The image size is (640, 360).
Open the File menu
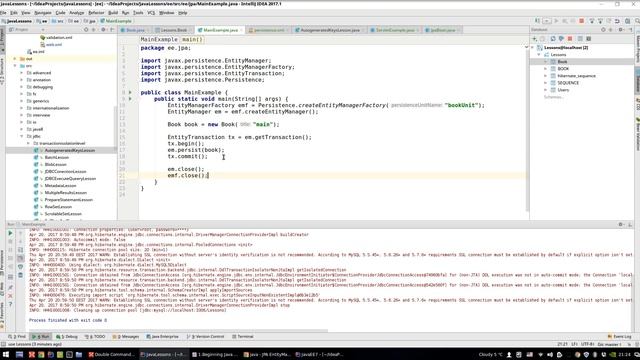tap(3, 13)
